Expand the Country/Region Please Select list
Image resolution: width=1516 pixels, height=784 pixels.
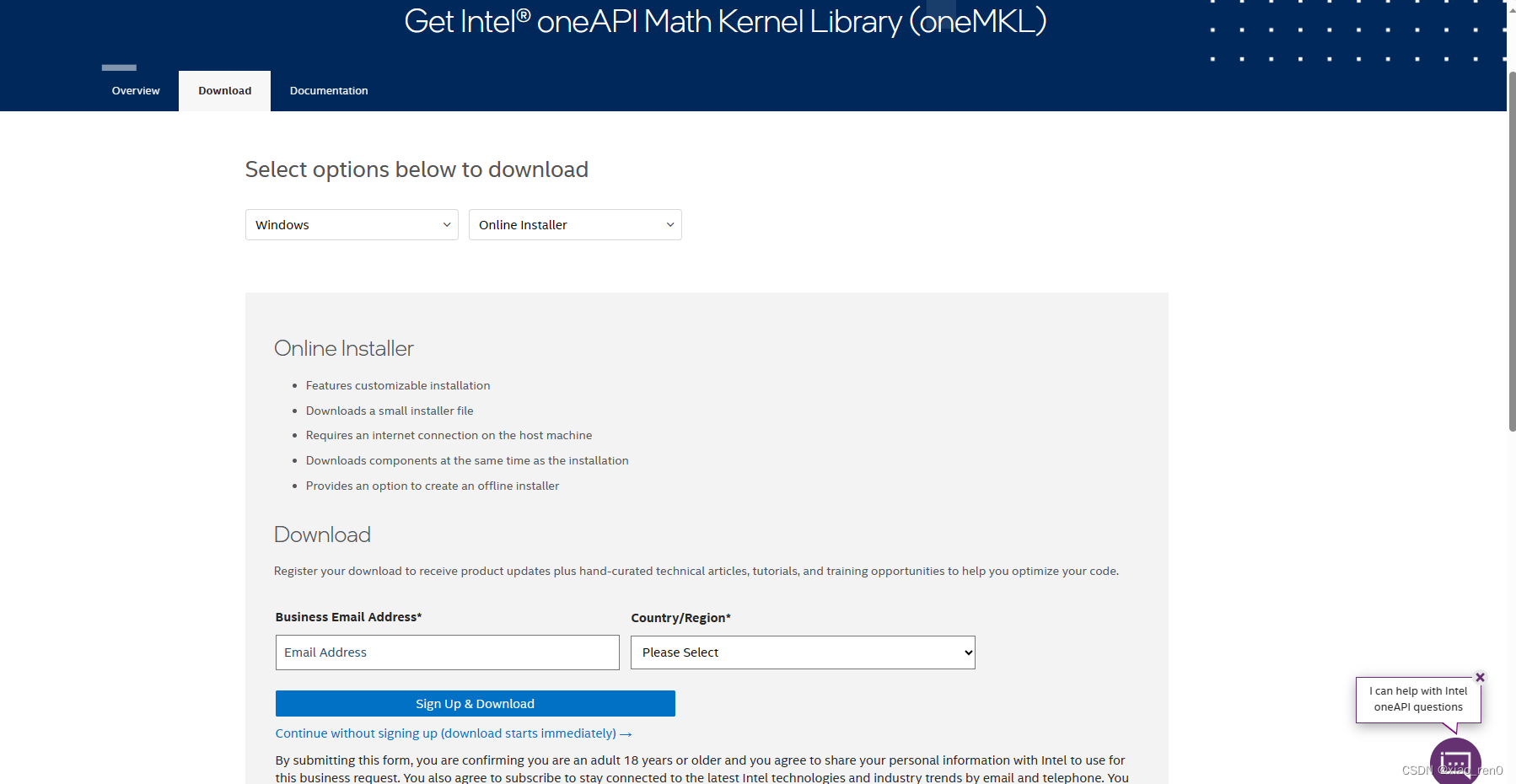(966, 652)
